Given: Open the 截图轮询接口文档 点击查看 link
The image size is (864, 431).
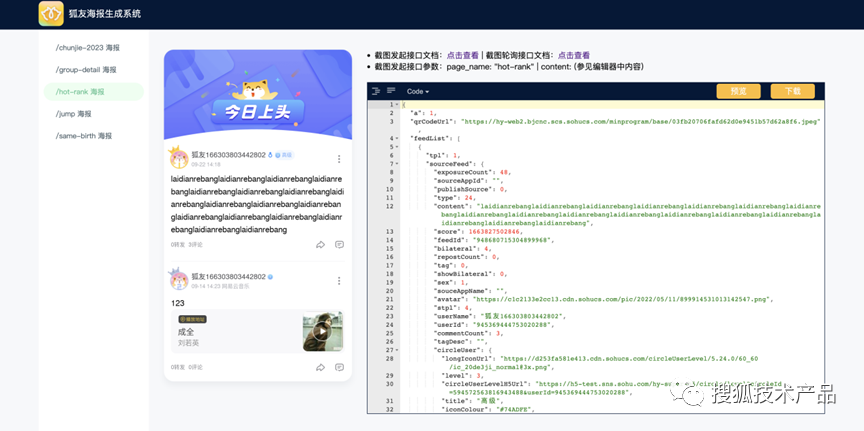Looking at the screenshot, I should tap(574, 55).
